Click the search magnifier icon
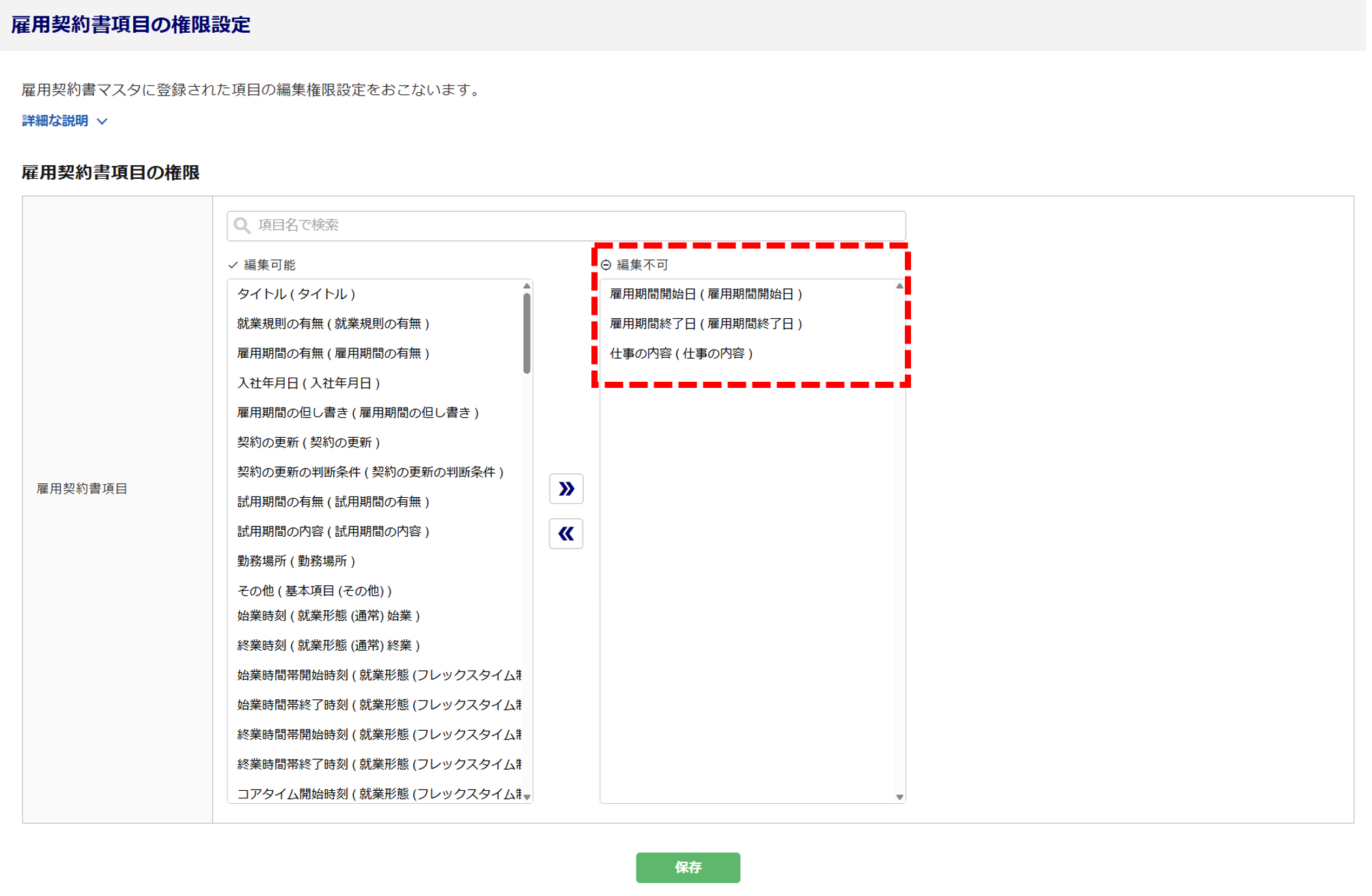 [x=242, y=225]
